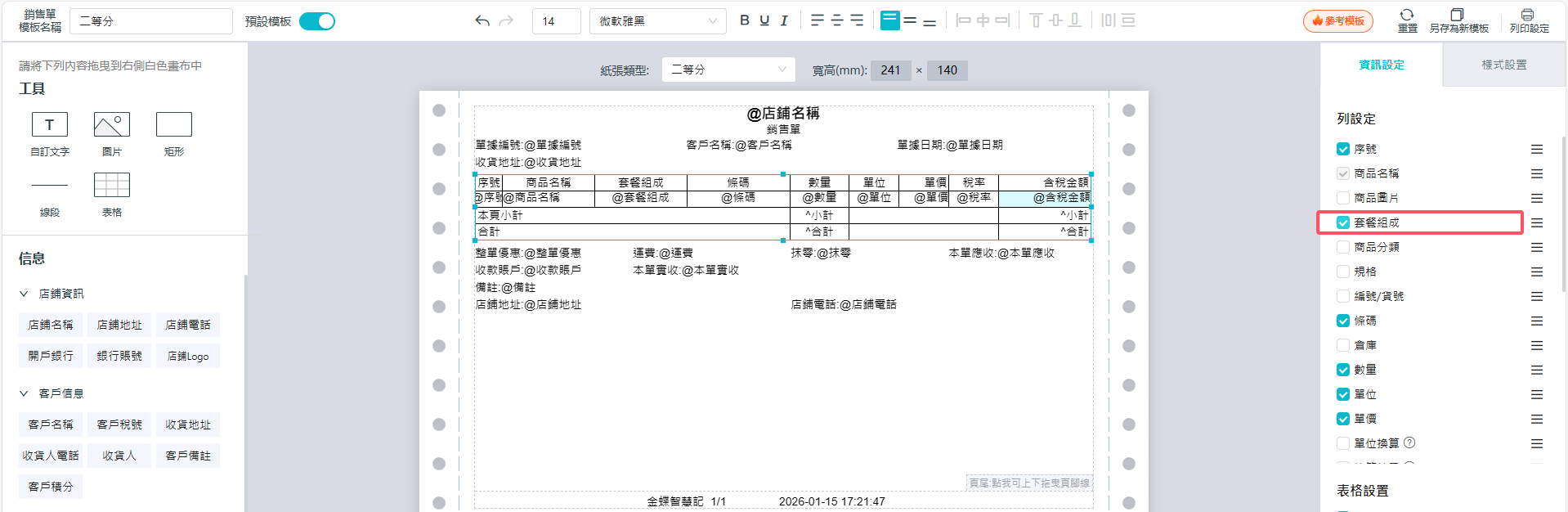The image size is (1568, 512).
Task: Open the 微軟雅黑 font dropdown
Action: click(x=657, y=21)
